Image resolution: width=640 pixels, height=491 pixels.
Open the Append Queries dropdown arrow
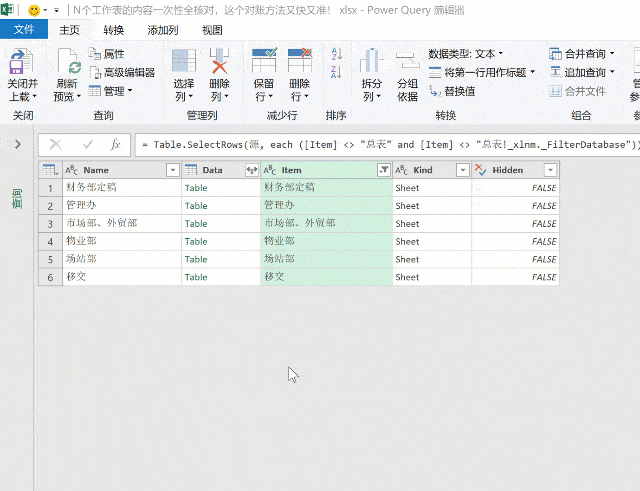point(612,72)
